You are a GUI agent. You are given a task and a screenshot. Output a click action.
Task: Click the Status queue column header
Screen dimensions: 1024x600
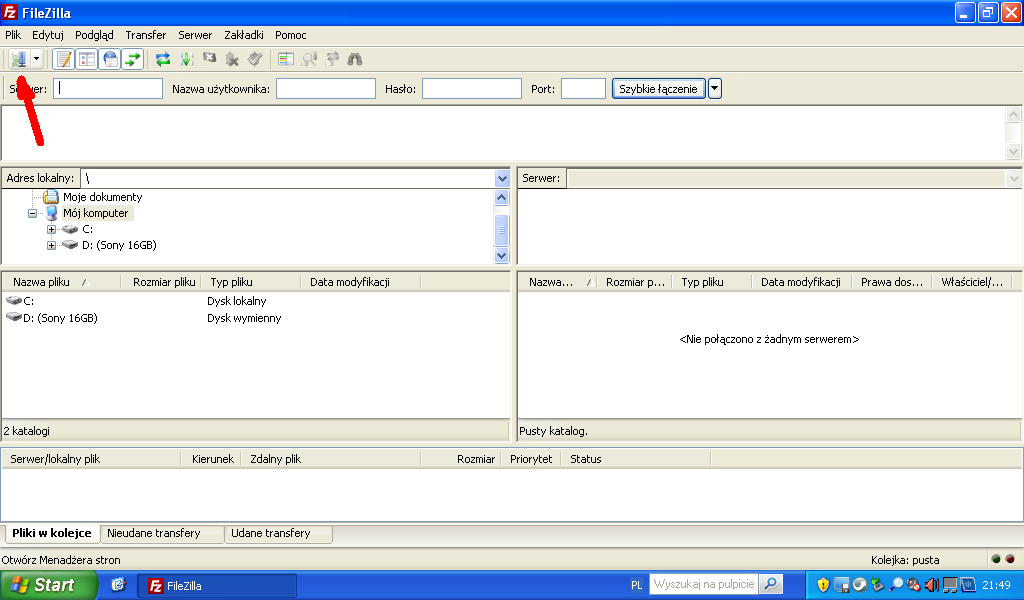pos(635,459)
